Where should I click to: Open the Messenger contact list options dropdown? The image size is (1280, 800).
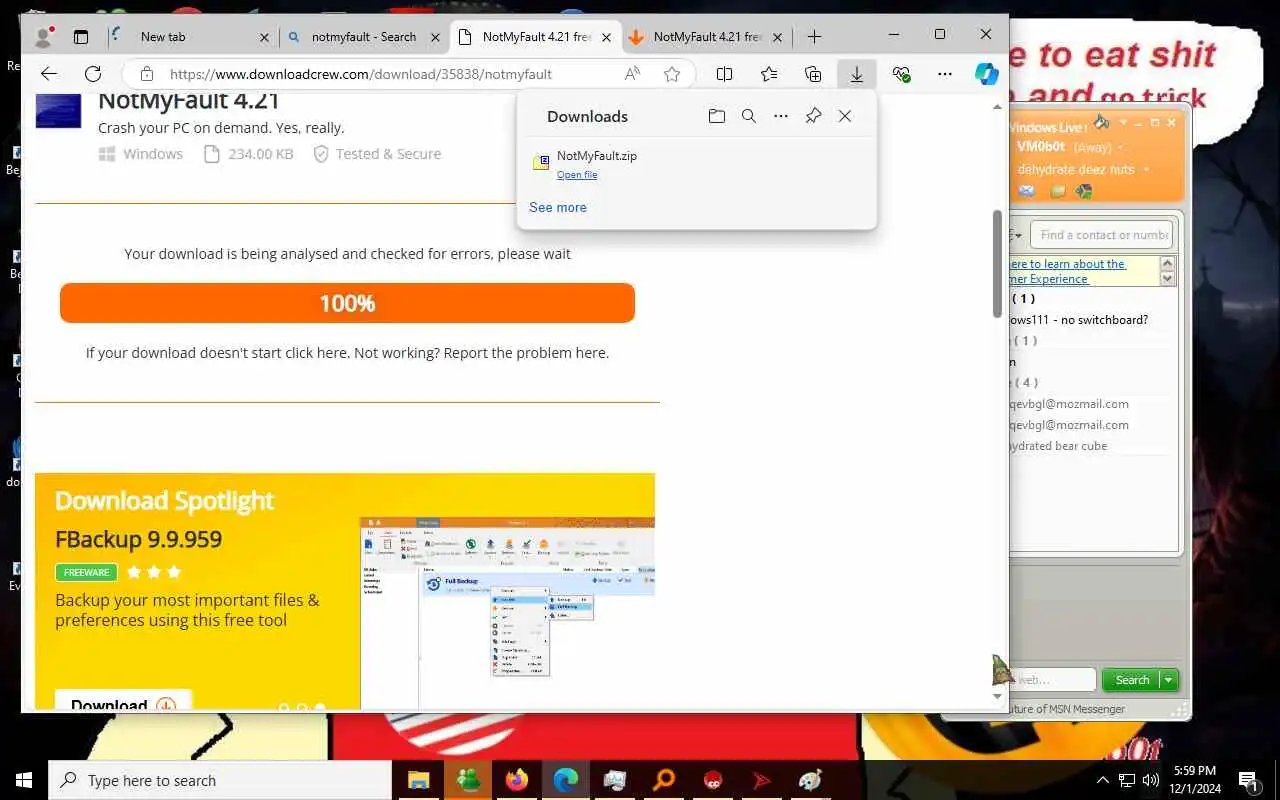1016,235
